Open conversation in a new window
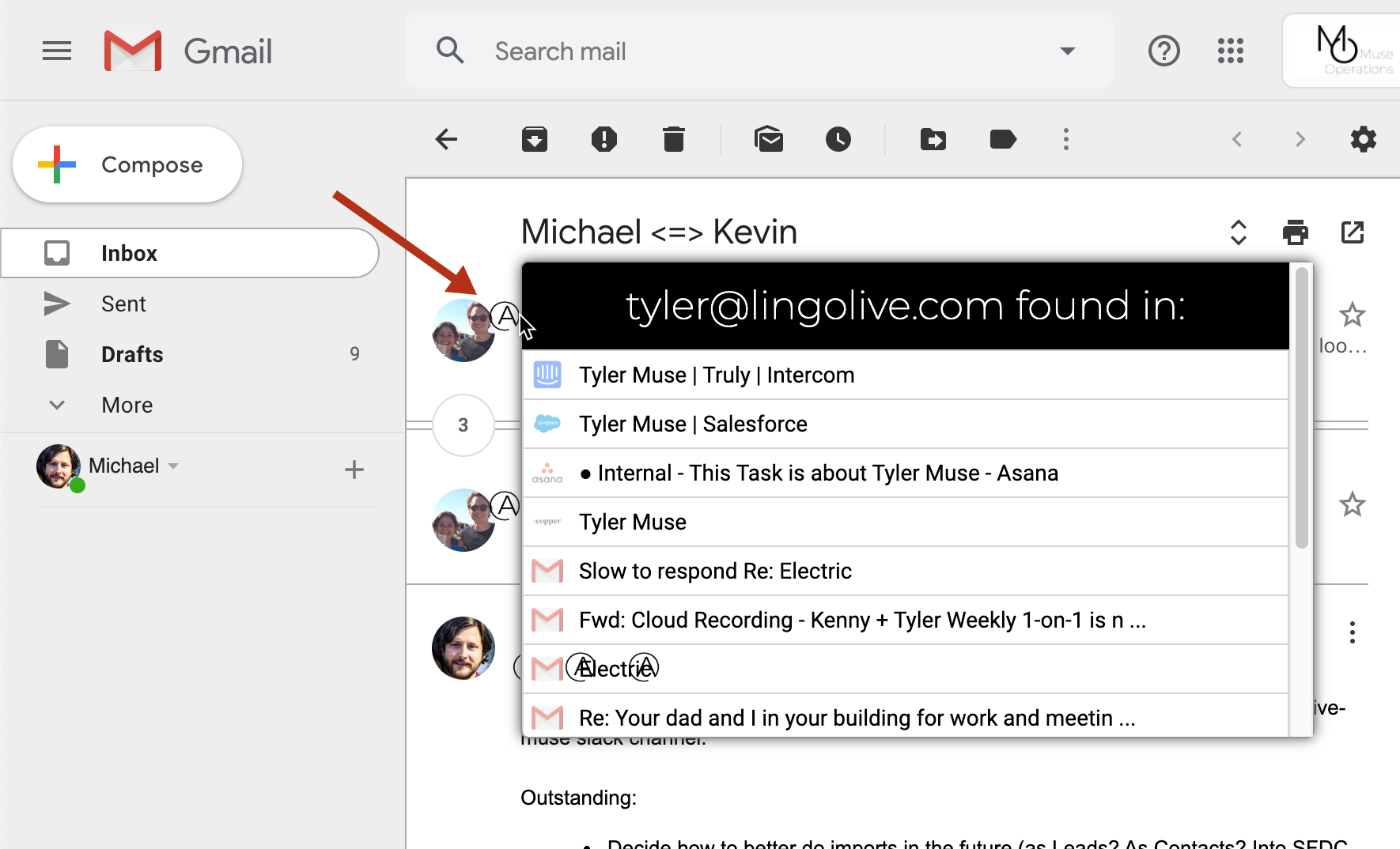This screenshot has height=849, width=1400. [1353, 232]
